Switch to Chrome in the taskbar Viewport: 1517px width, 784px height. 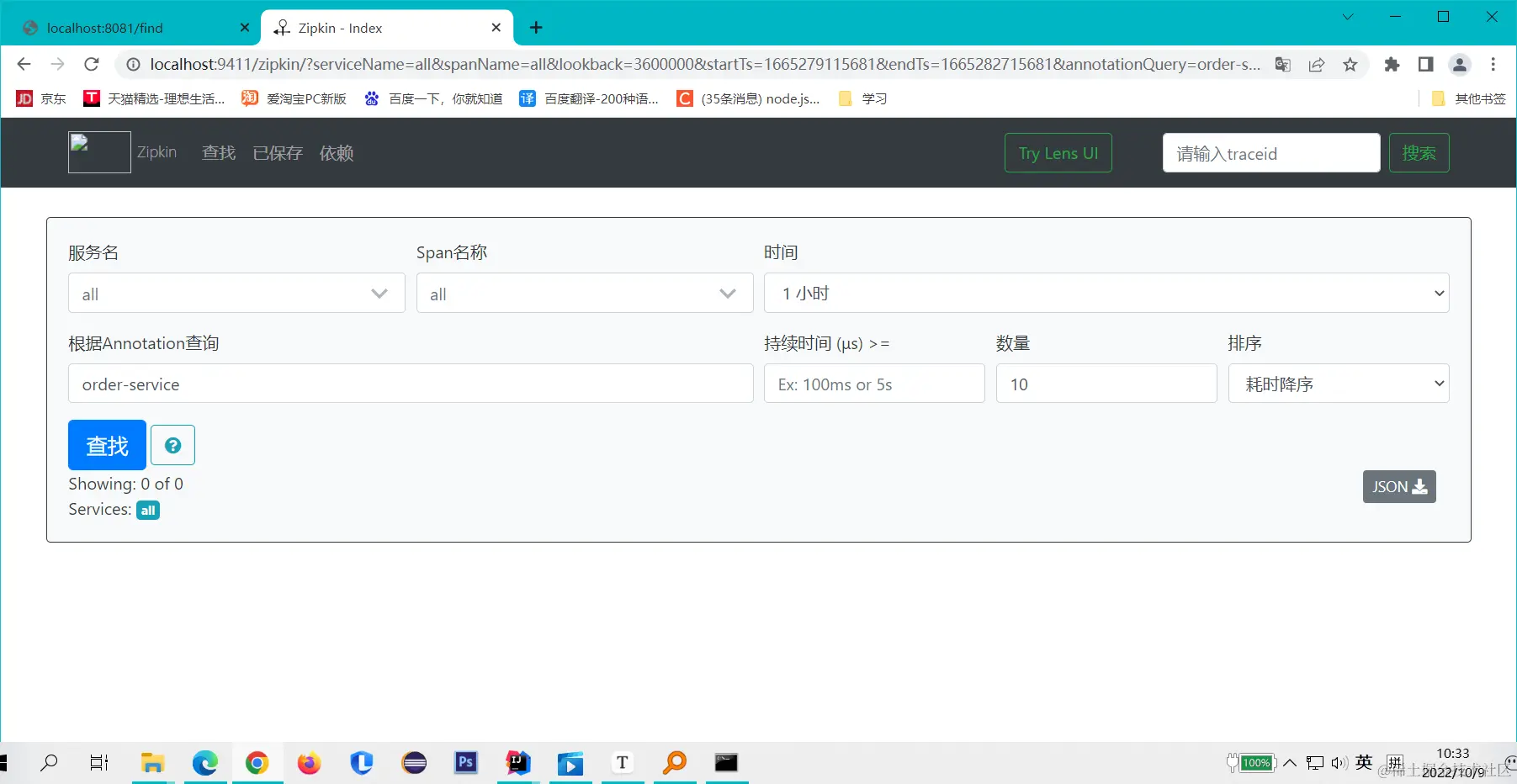click(257, 763)
